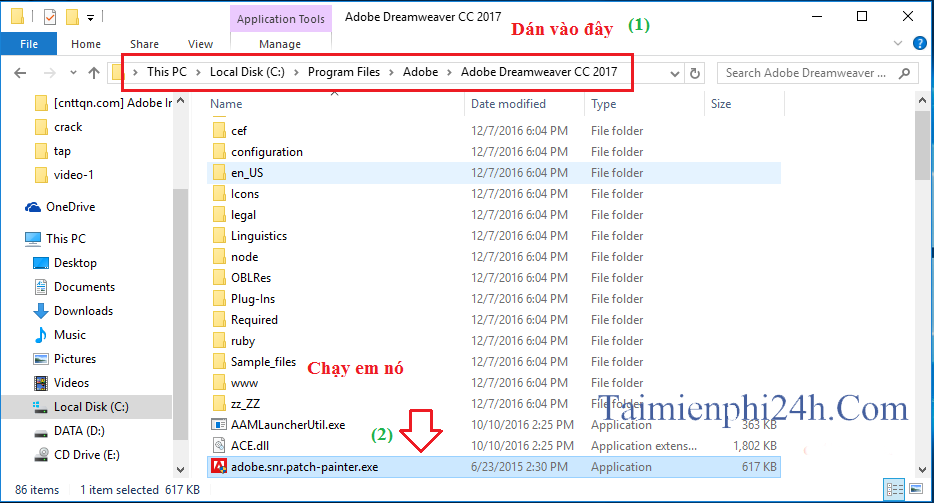Click the navigation pane scroll down arrow
Viewport: 934px width, 503px height.
click(180, 470)
